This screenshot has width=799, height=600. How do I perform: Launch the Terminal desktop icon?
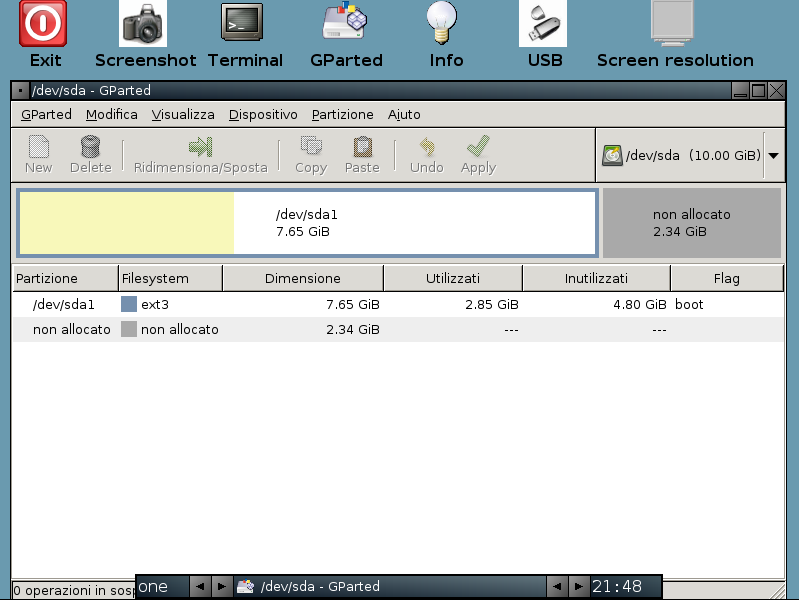(242, 22)
